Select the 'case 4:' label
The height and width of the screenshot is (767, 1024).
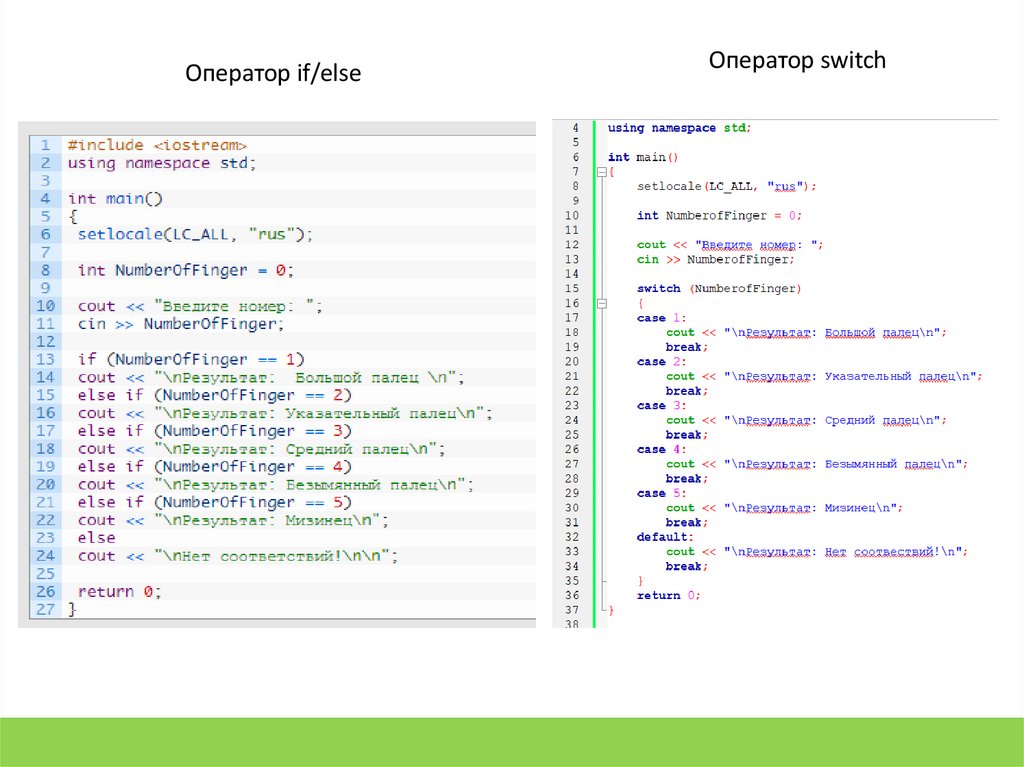point(662,449)
